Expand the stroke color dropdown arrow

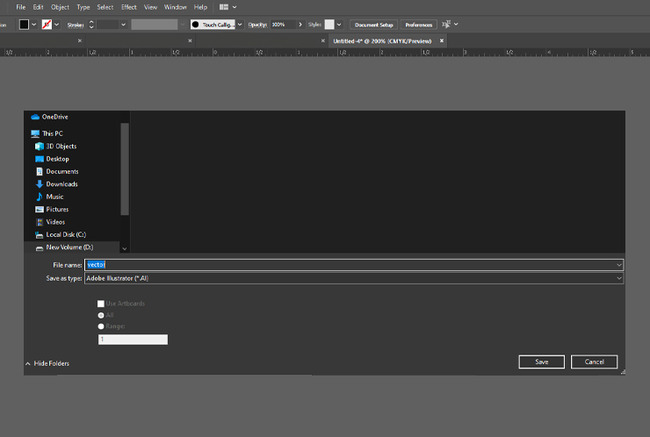coord(57,24)
